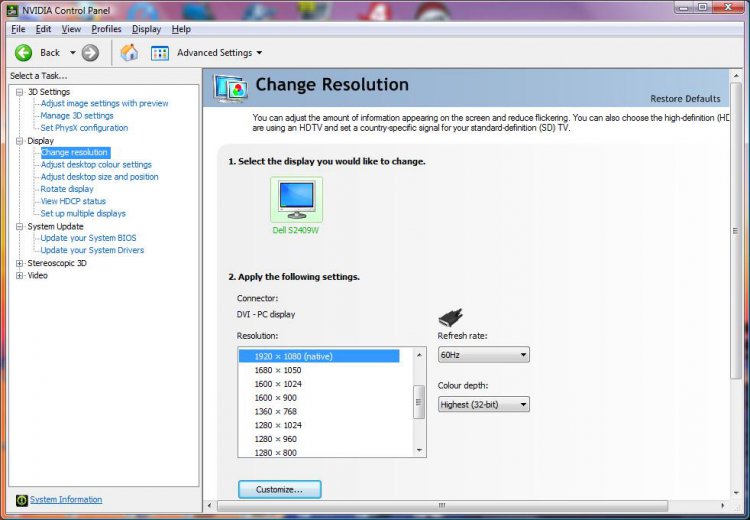Open the Display menu
750x520 pixels.
(x=146, y=29)
